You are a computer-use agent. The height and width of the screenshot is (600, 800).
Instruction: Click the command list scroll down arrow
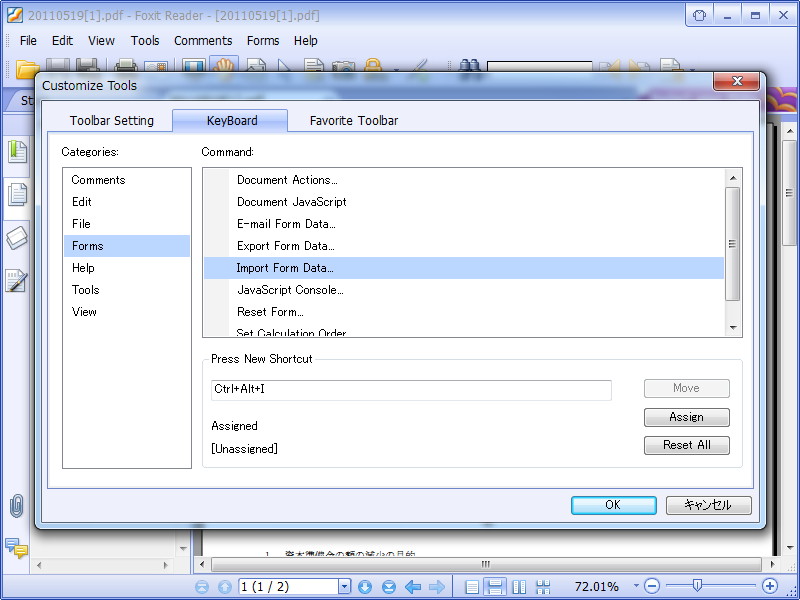point(733,327)
